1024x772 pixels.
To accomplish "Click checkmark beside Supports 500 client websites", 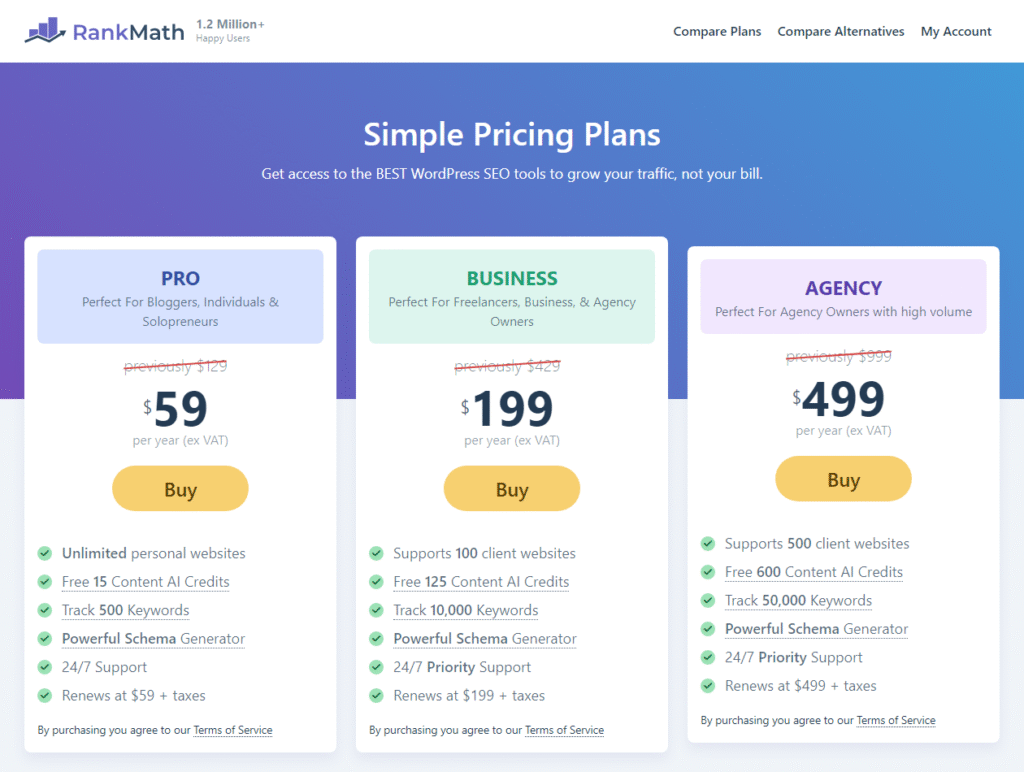I will coord(708,544).
